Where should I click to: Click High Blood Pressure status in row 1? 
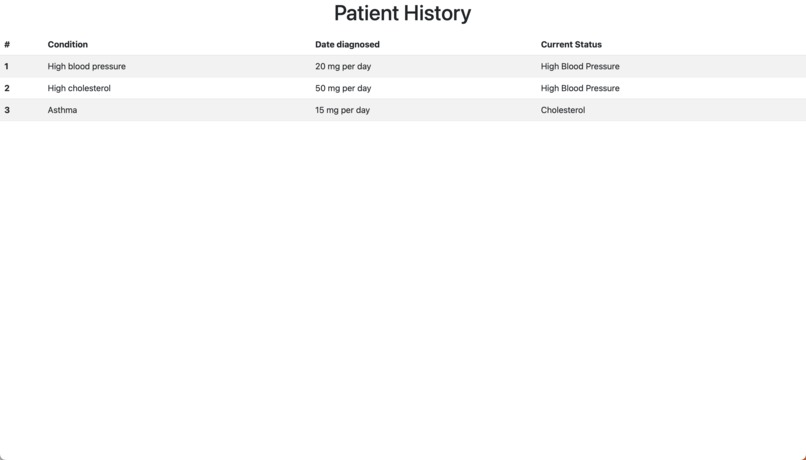coord(580,66)
